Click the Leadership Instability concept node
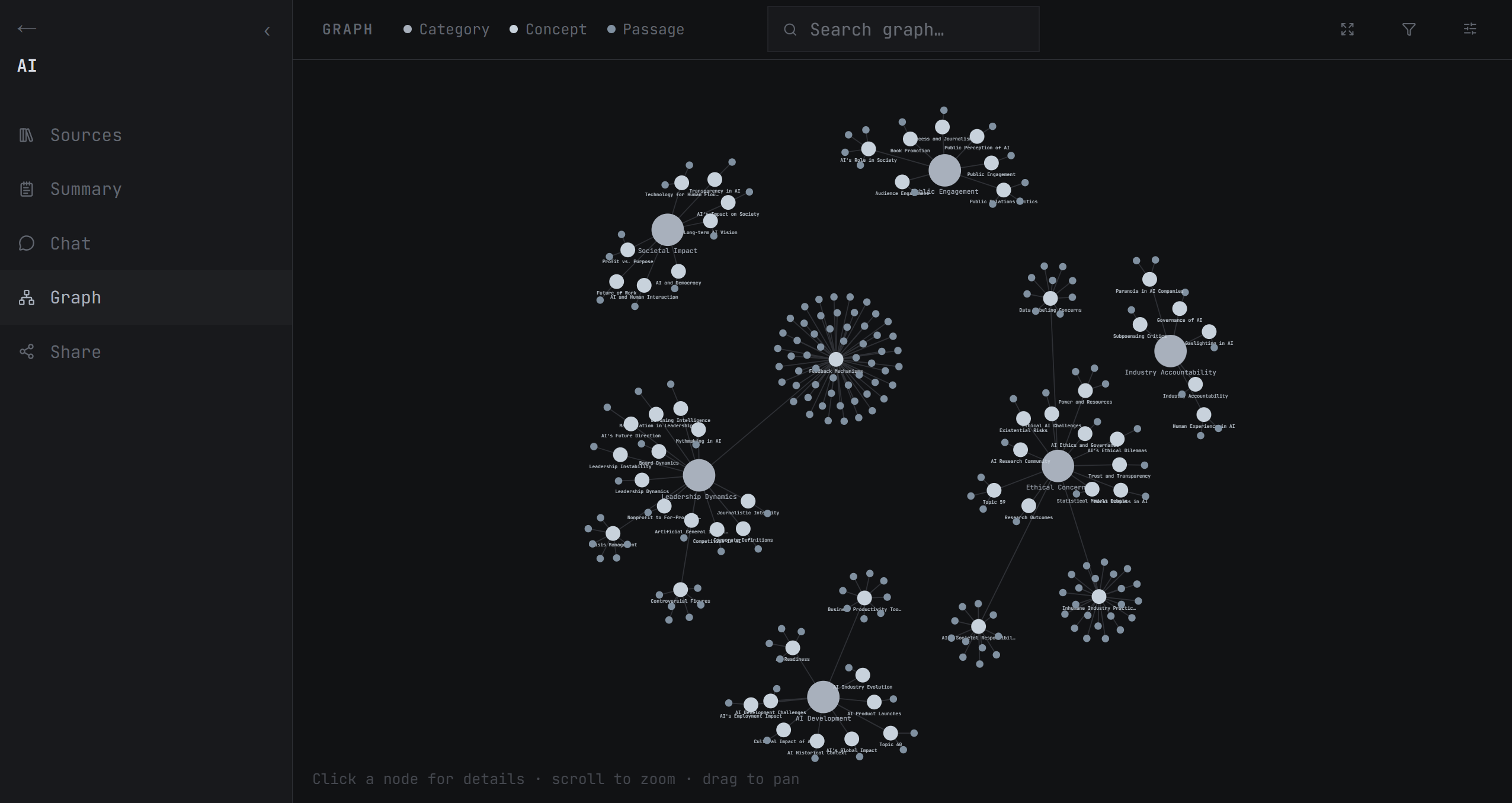Image resolution: width=1512 pixels, height=803 pixels. (x=620, y=455)
